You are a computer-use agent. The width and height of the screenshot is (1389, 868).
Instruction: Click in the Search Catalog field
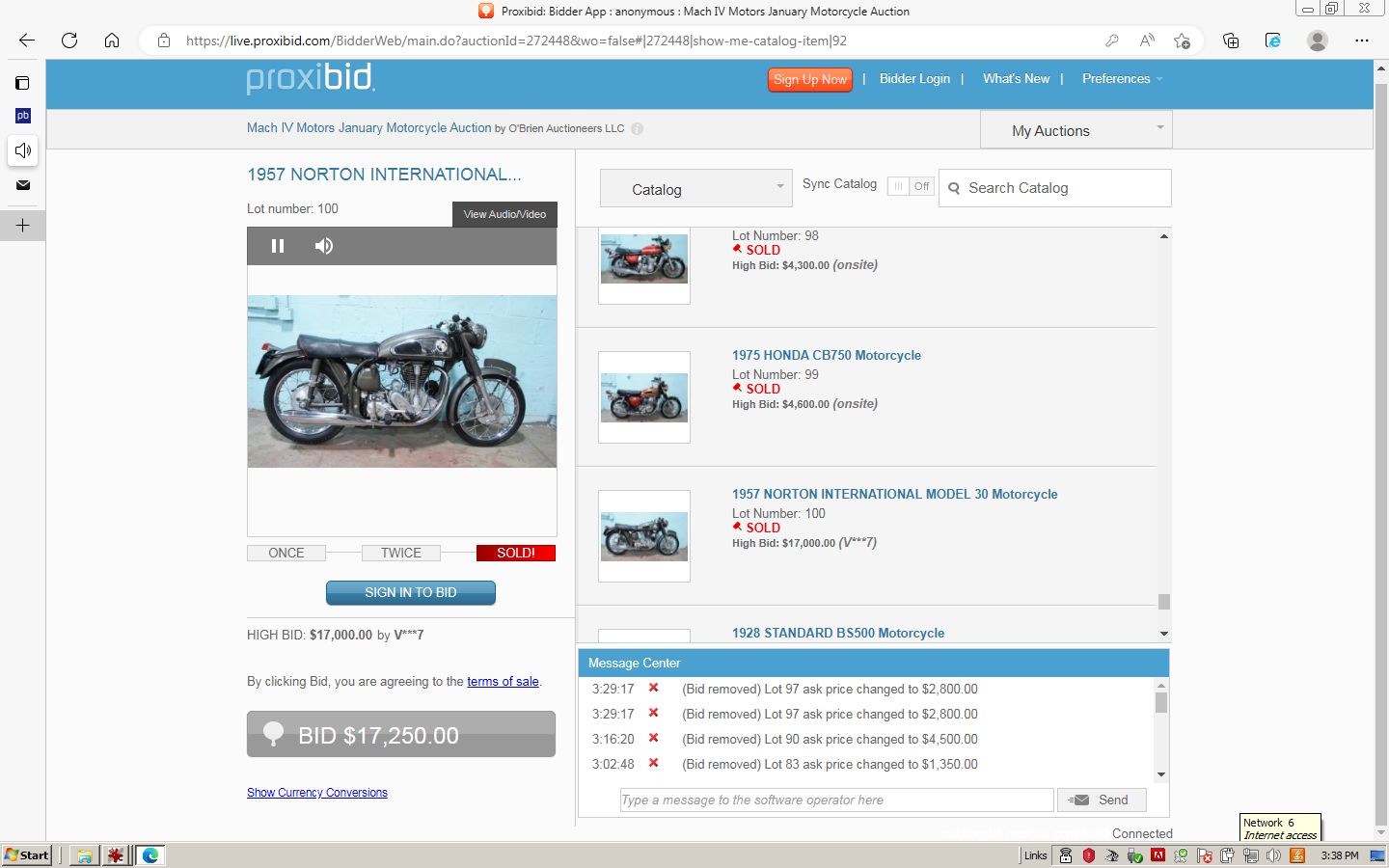click(1055, 188)
